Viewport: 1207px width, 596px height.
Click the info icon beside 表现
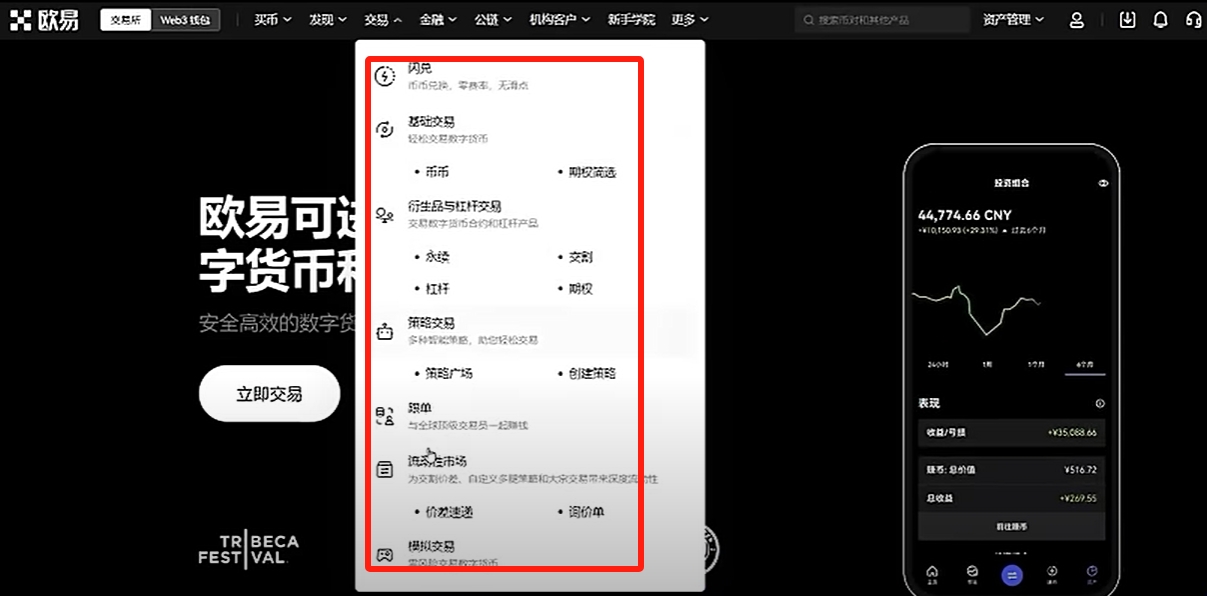coord(1100,403)
